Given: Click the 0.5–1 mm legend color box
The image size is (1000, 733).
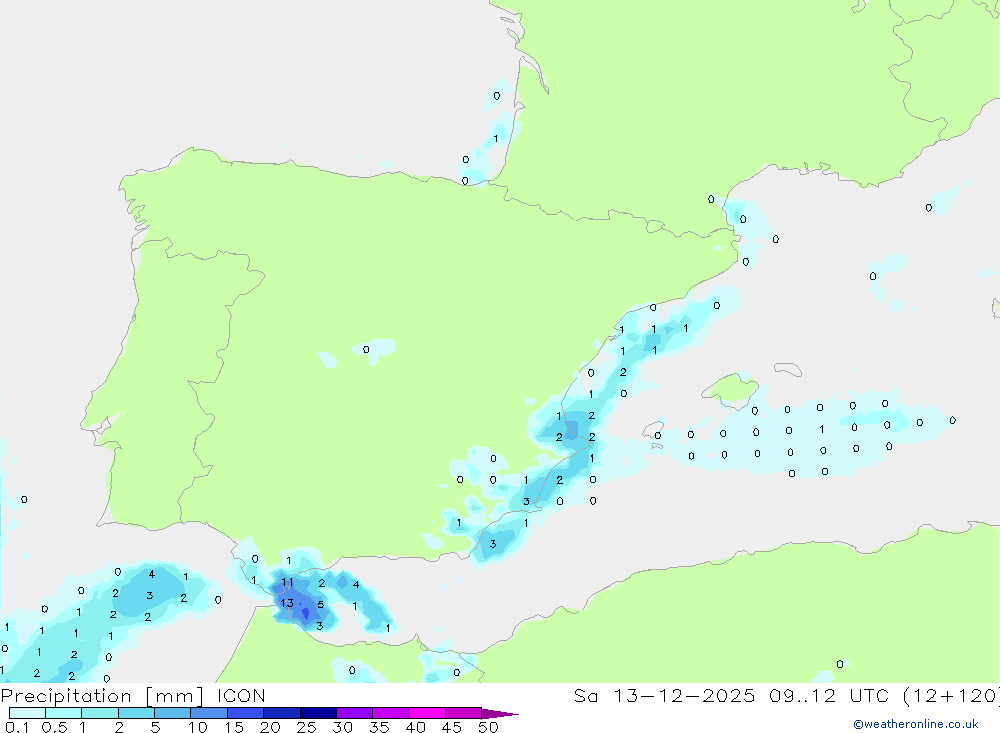Looking at the screenshot, I should pyautogui.click(x=63, y=713).
